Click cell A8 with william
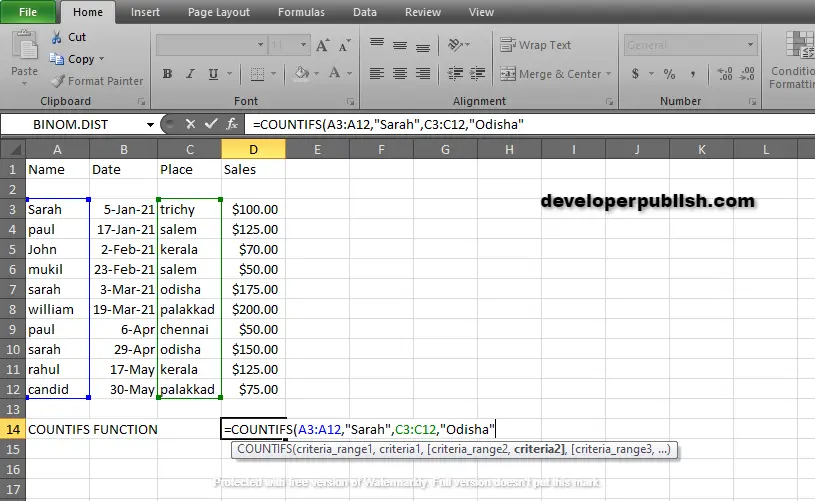Image resolution: width=815 pixels, height=501 pixels. tap(58, 310)
